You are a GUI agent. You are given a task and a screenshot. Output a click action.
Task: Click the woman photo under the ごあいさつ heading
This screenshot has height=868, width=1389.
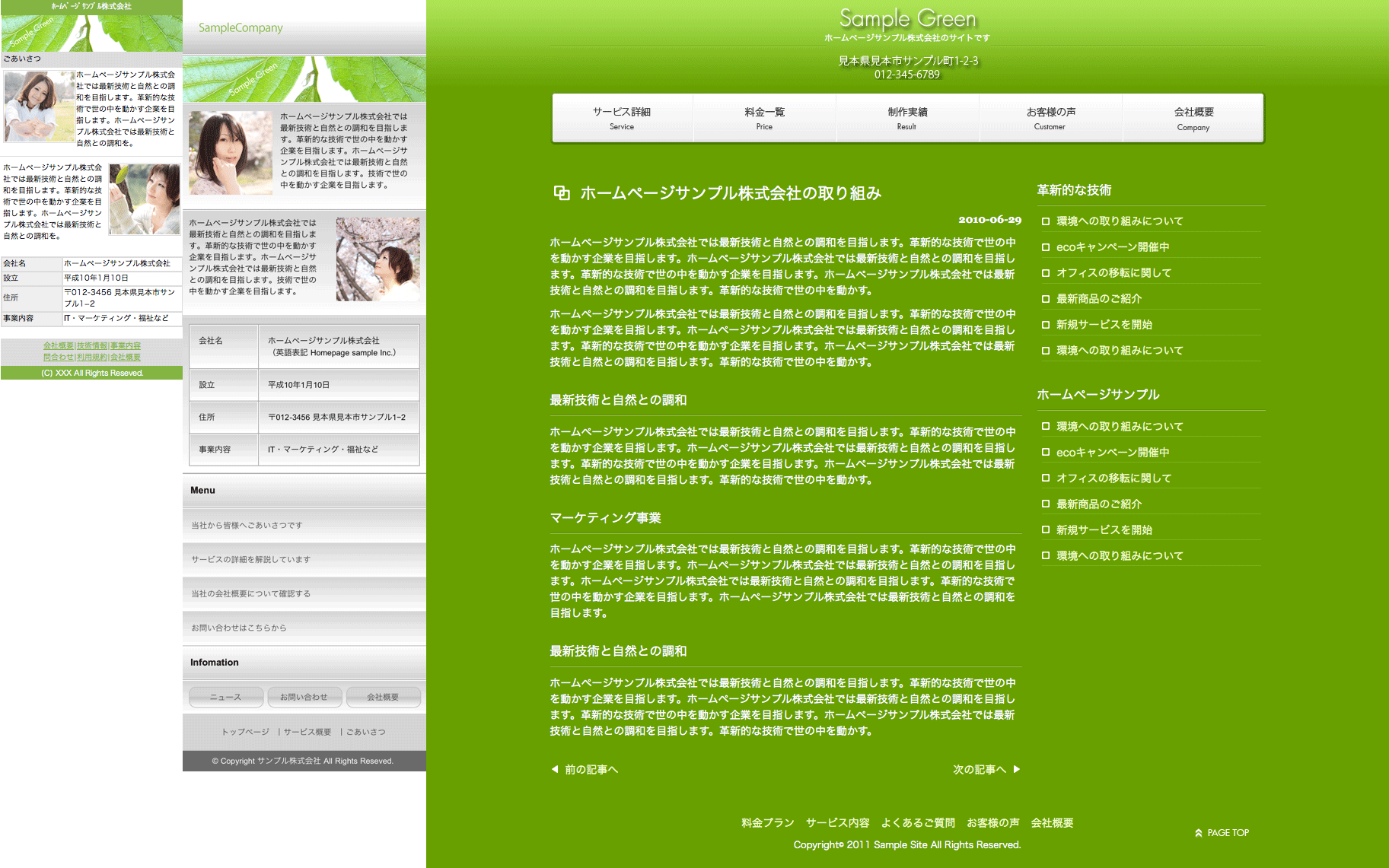[x=38, y=107]
